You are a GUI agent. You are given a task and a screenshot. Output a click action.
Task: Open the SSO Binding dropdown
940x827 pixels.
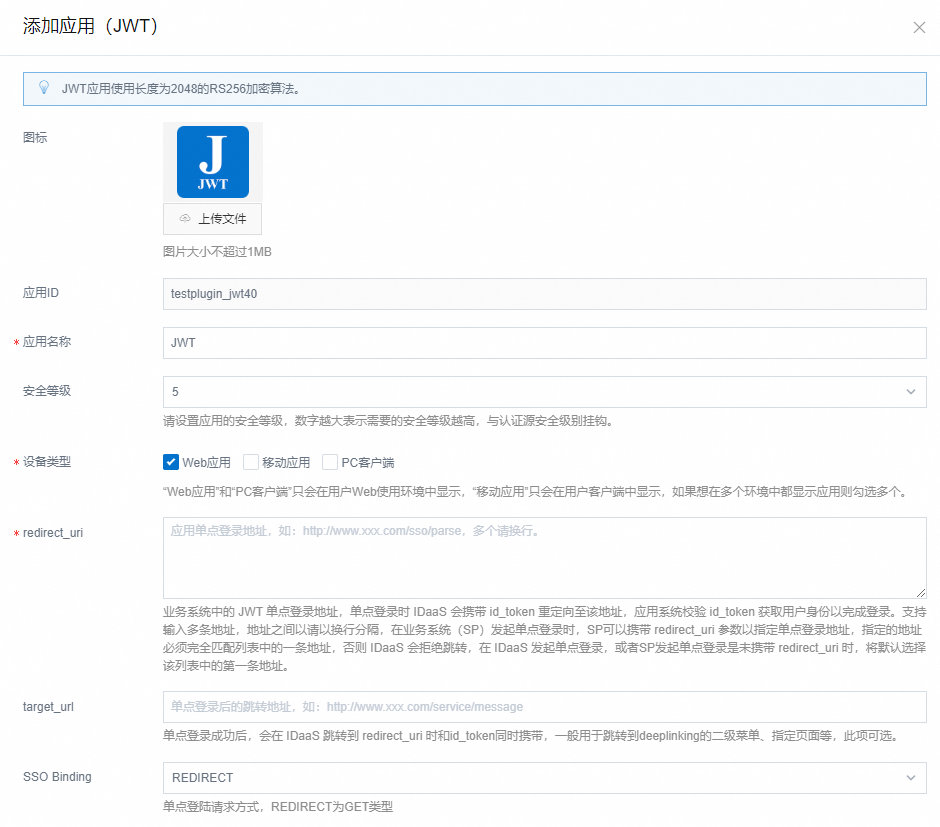point(544,778)
